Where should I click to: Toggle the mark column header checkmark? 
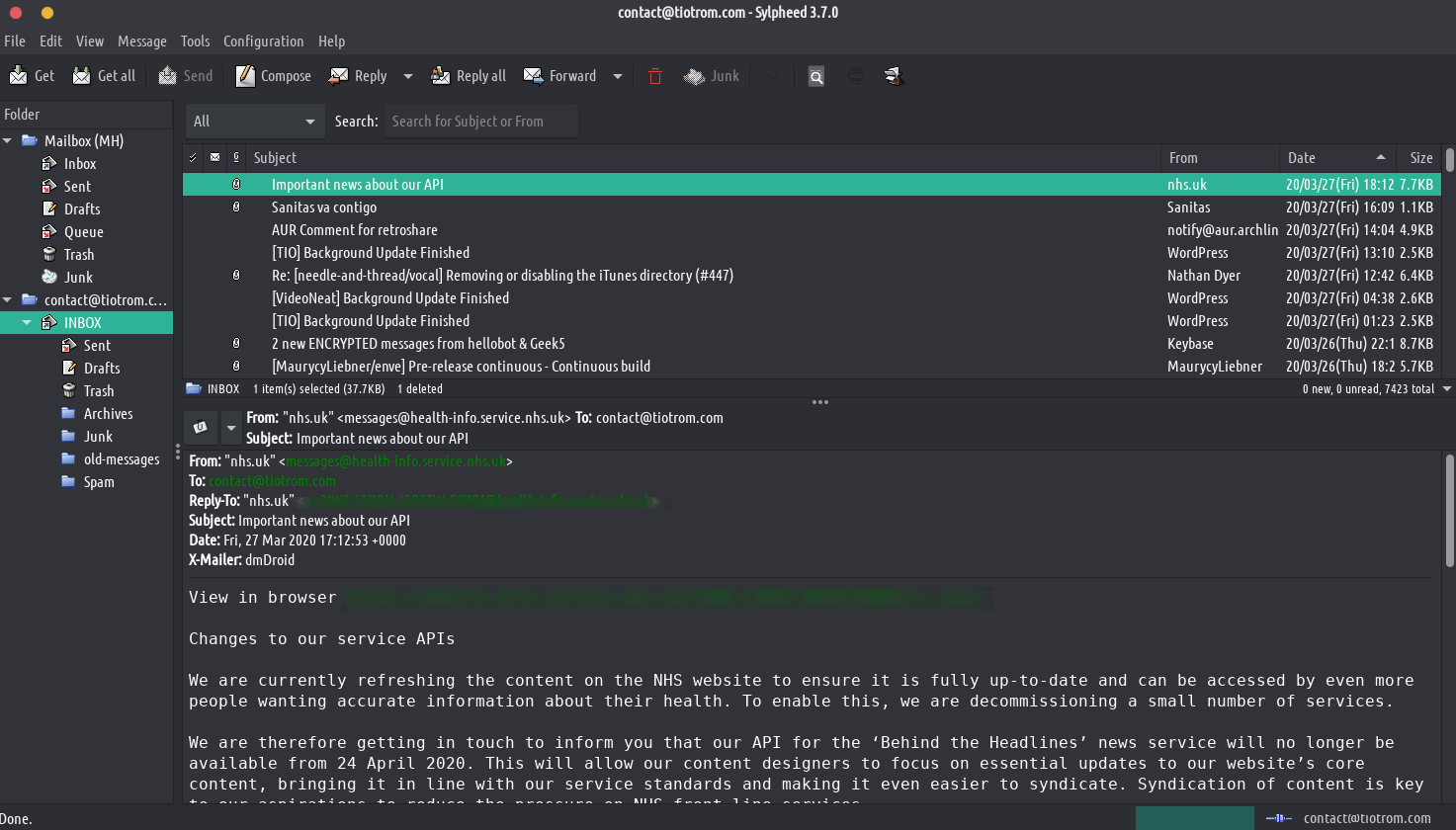[193, 158]
